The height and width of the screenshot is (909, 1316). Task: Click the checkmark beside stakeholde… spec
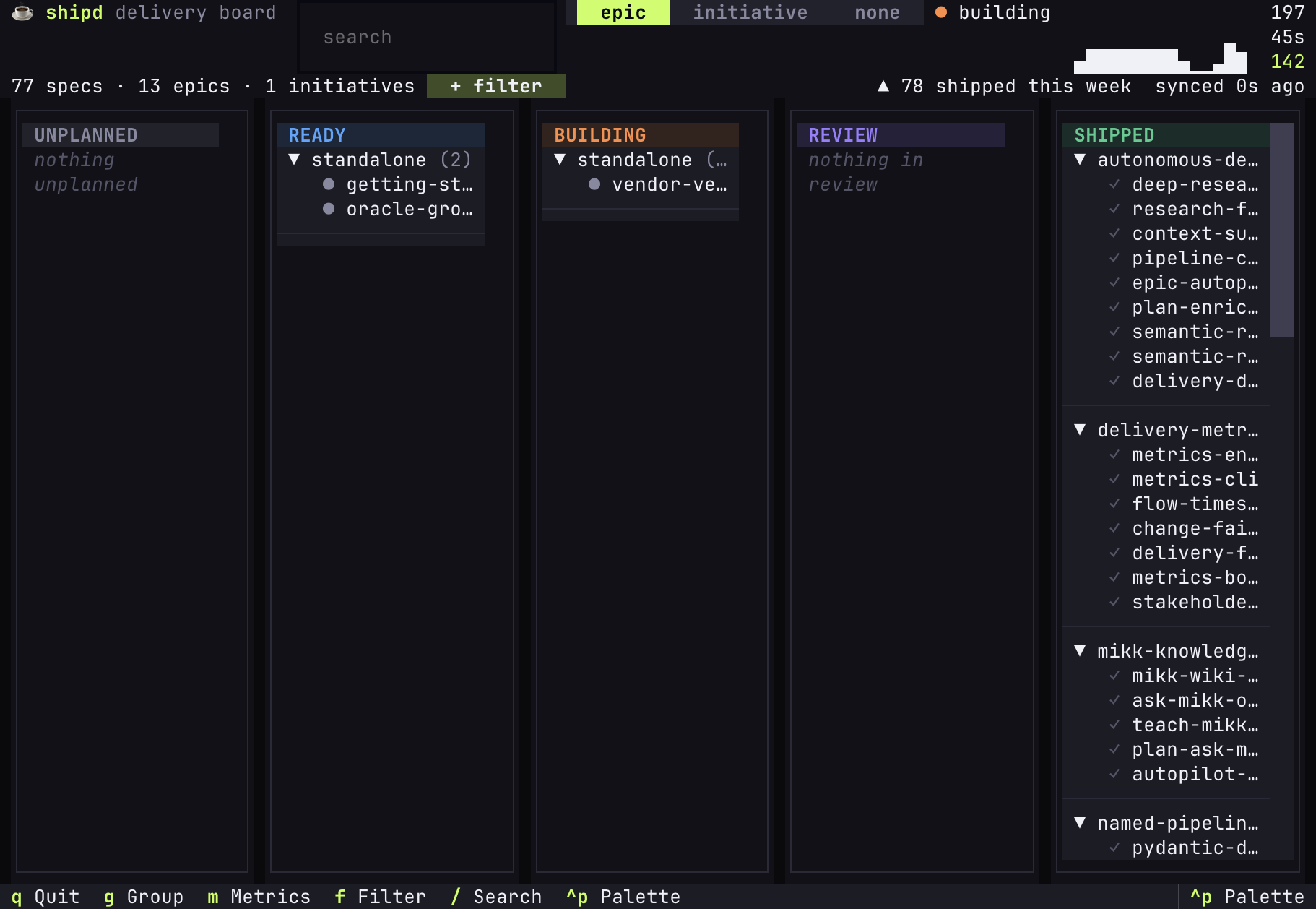pos(1114,602)
